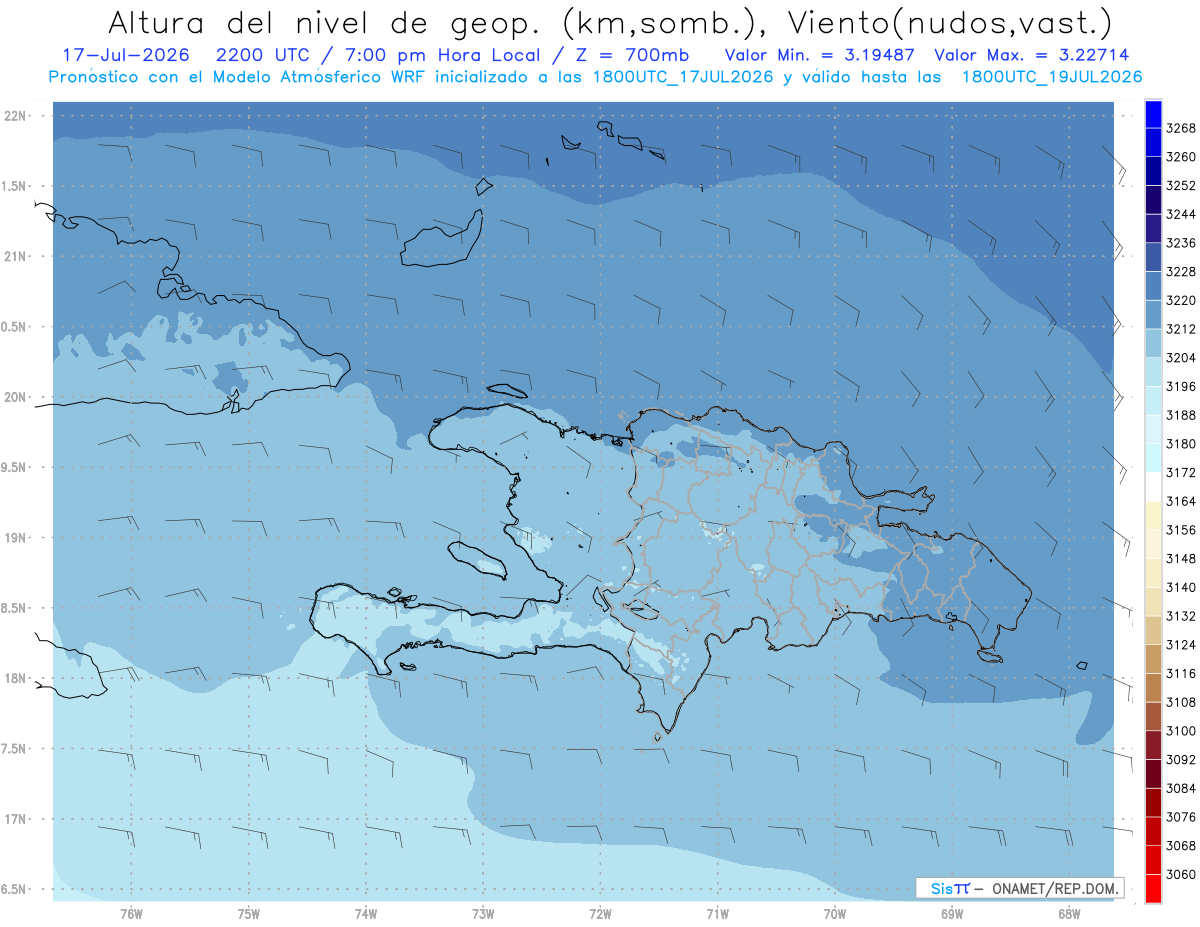Click the '73W' longitude label
The height and width of the screenshot is (927, 1200).
[x=483, y=914]
